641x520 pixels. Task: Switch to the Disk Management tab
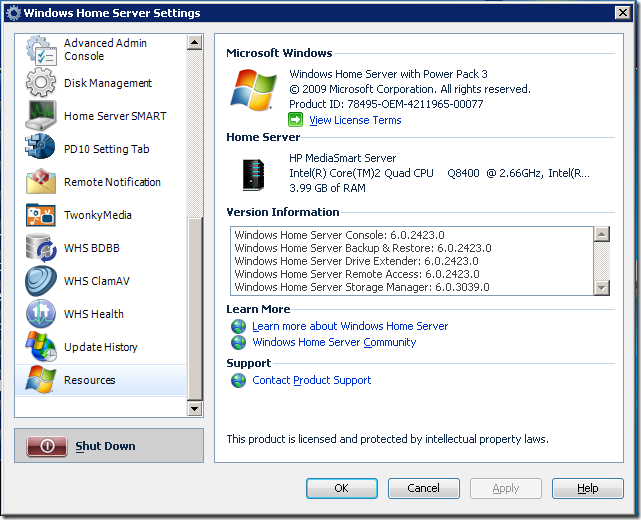108,83
